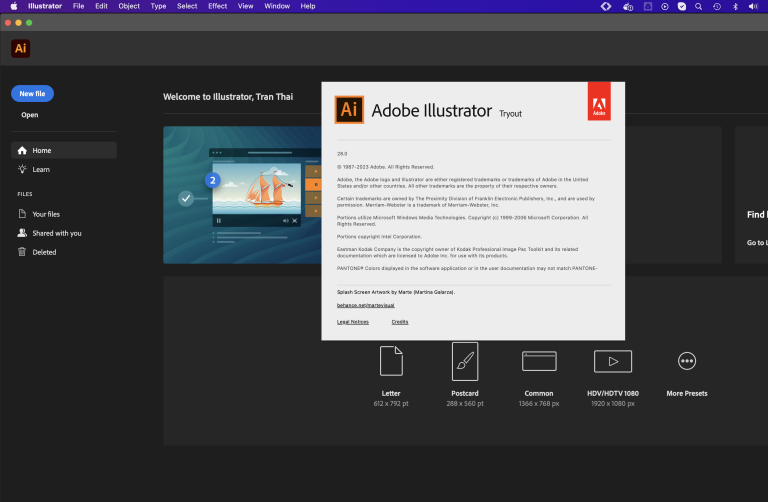
Task: Click the Deleted trash icon
Action: pos(22,252)
